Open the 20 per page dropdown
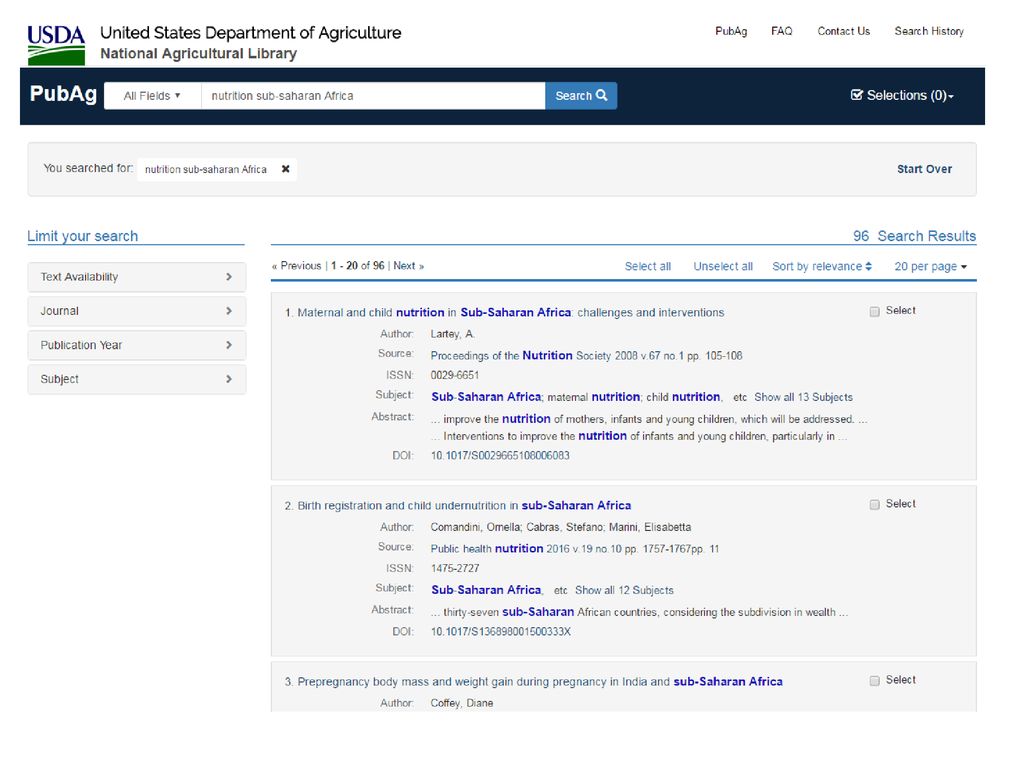The image size is (1024, 768). coord(931,266)
